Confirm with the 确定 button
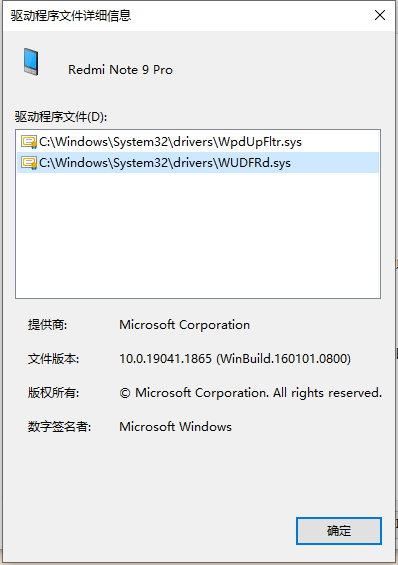The image size is (398, 565). pos(339,531)
